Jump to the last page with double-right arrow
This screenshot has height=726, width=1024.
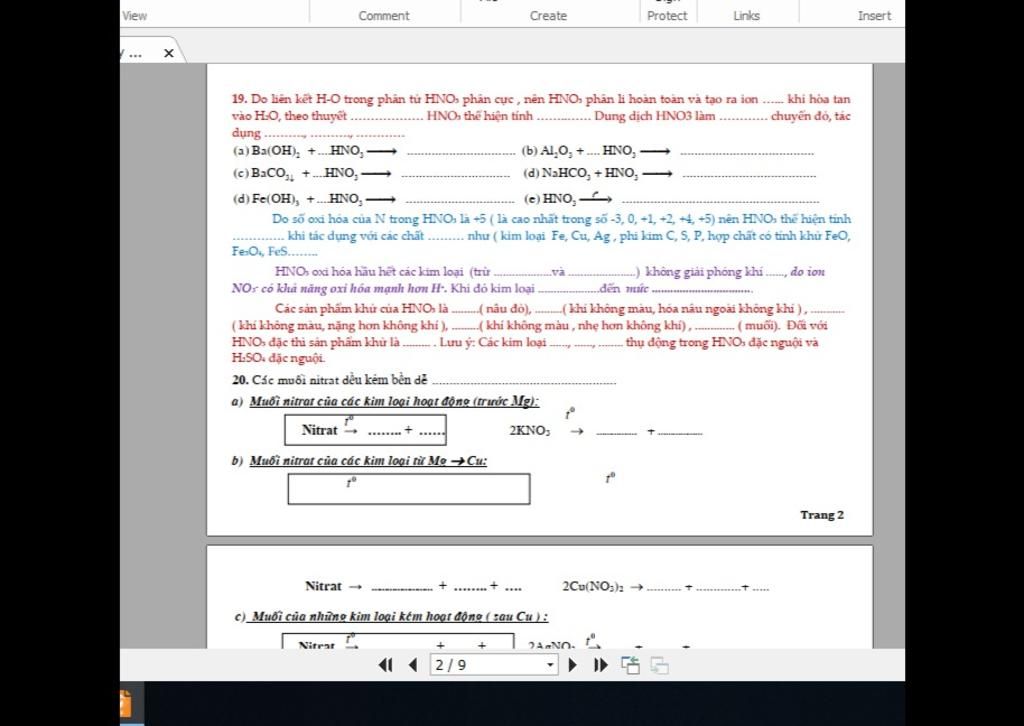coord(601,665)
